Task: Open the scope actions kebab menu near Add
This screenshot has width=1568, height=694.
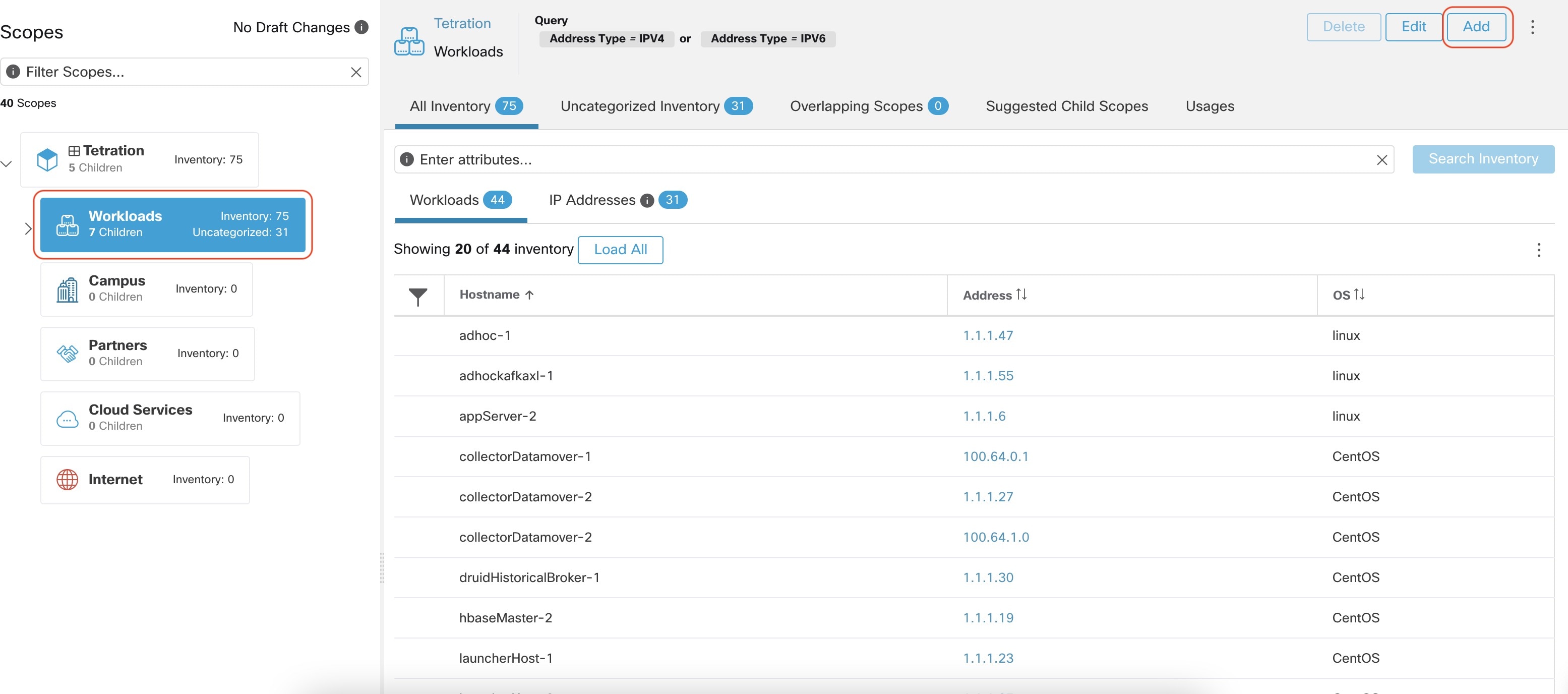Action: pyautogui.click(x=1532, y=27)
